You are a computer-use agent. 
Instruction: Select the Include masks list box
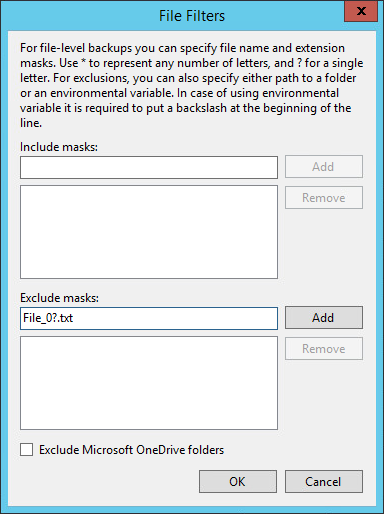[149, 232]
